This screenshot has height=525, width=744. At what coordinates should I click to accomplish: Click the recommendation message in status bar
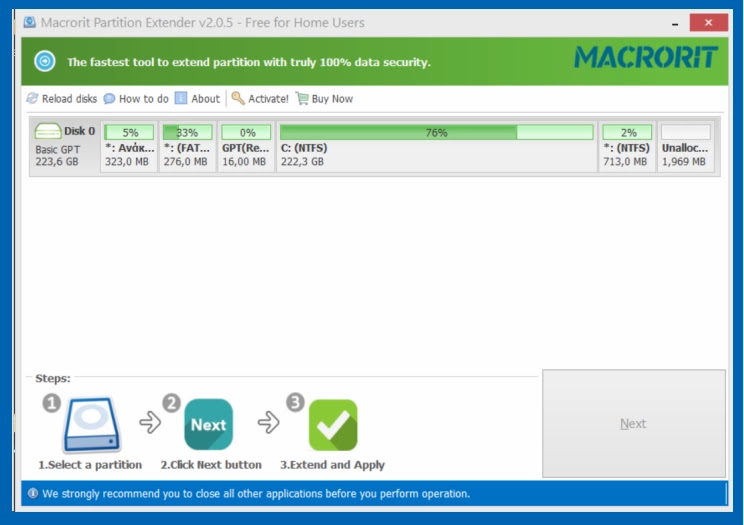pos(256,494)
